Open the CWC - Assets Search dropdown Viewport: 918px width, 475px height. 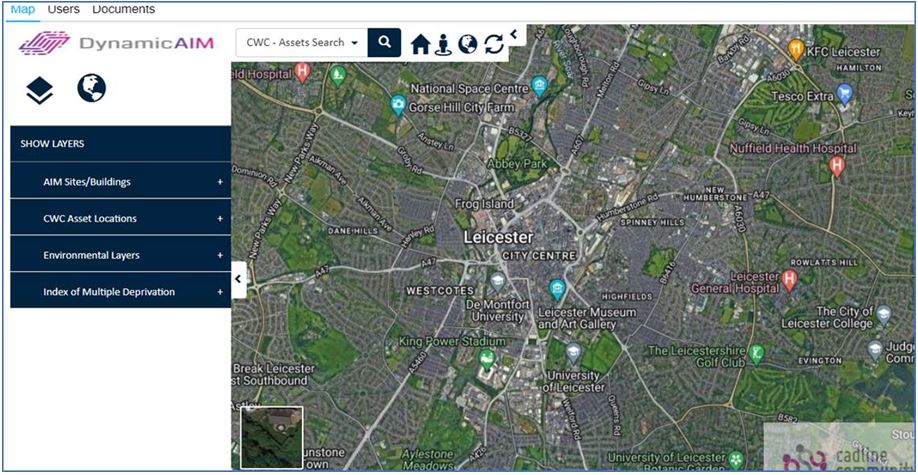pyautogui.click(x=302, y=42)
